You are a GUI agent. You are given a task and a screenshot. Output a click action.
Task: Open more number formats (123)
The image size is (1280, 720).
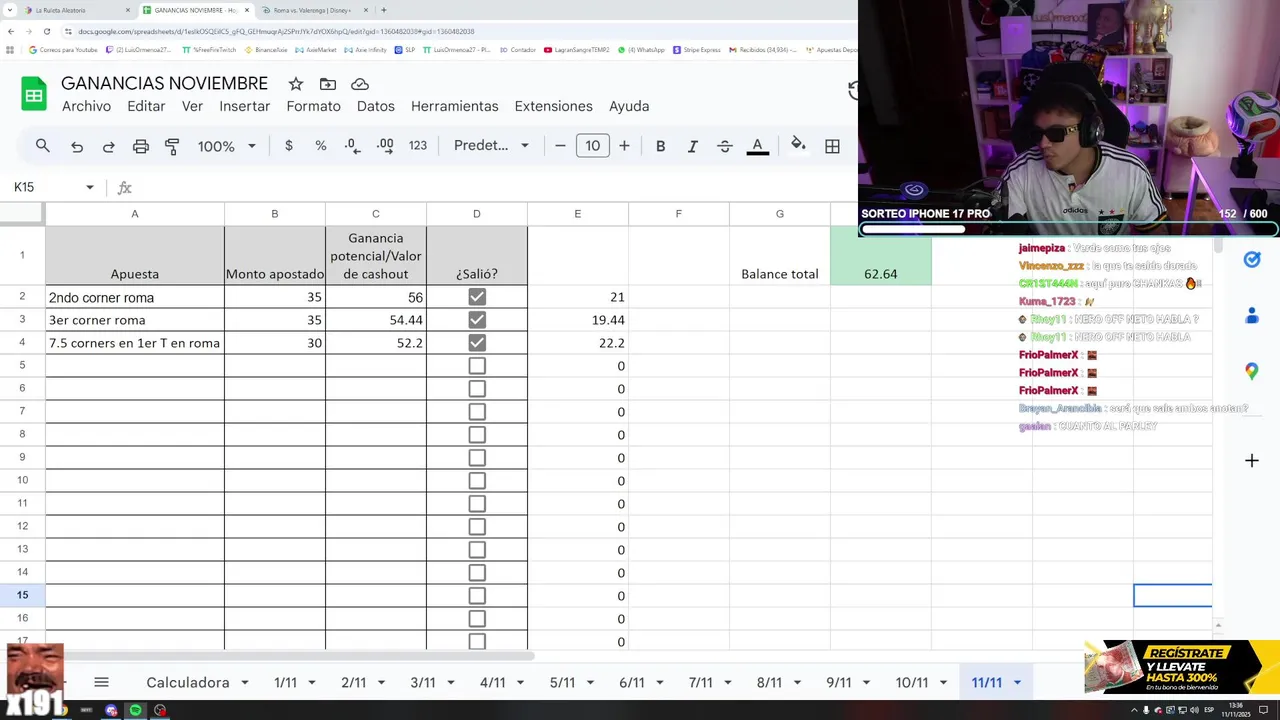coord(418,146)
